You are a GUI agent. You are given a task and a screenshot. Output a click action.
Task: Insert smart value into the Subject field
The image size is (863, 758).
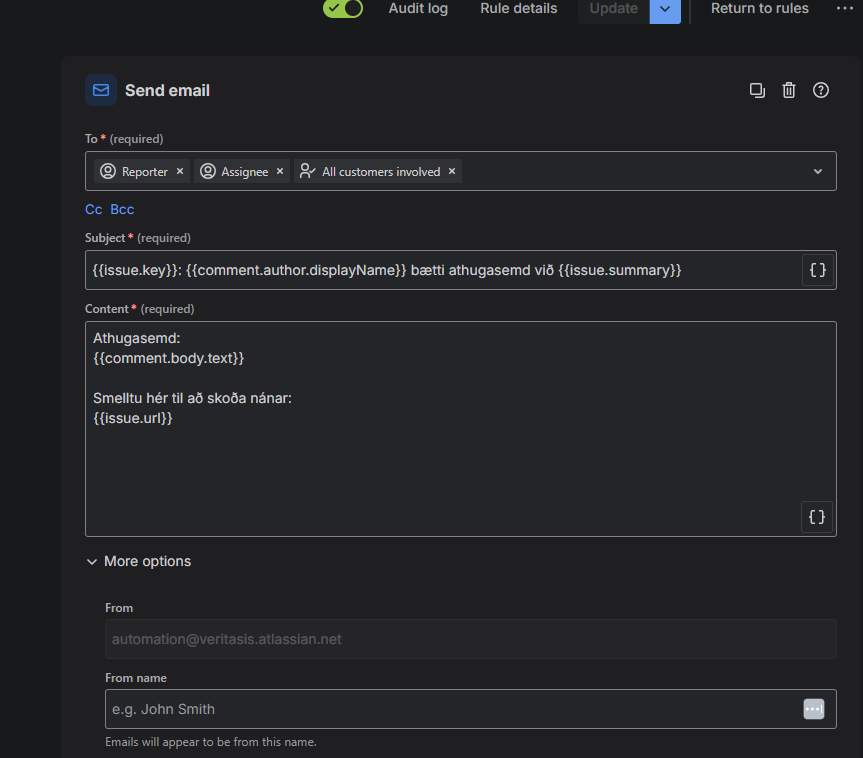(817, 270)
